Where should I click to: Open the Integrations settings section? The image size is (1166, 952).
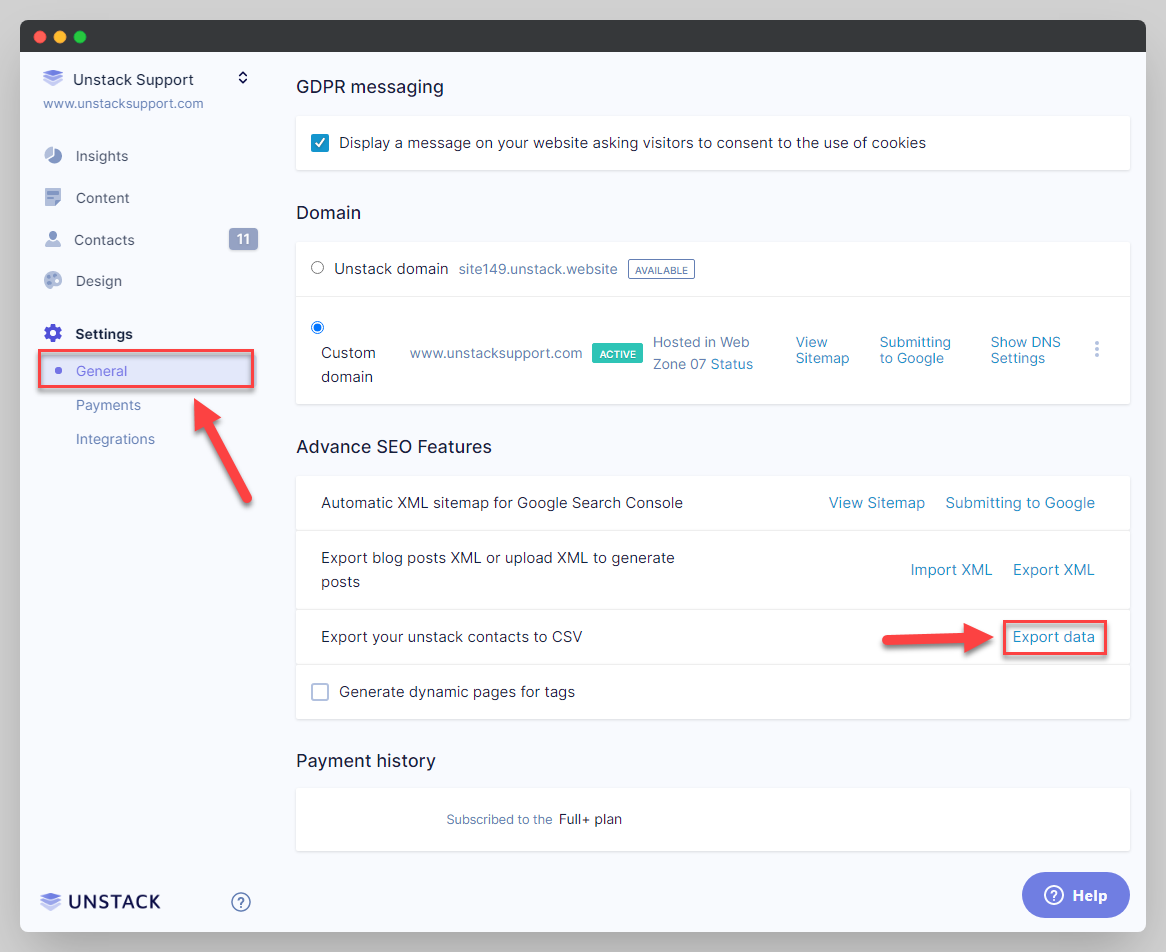pos(115,439)
